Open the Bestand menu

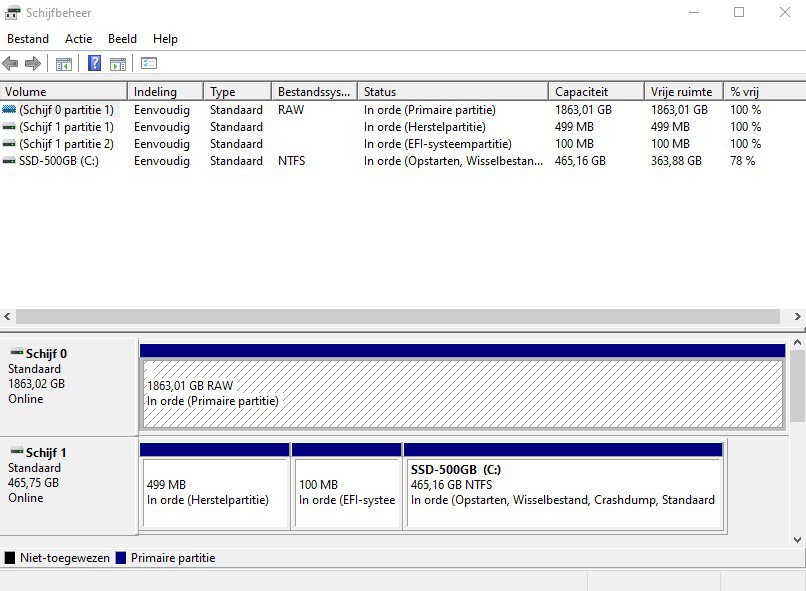(x=28, y=39)
